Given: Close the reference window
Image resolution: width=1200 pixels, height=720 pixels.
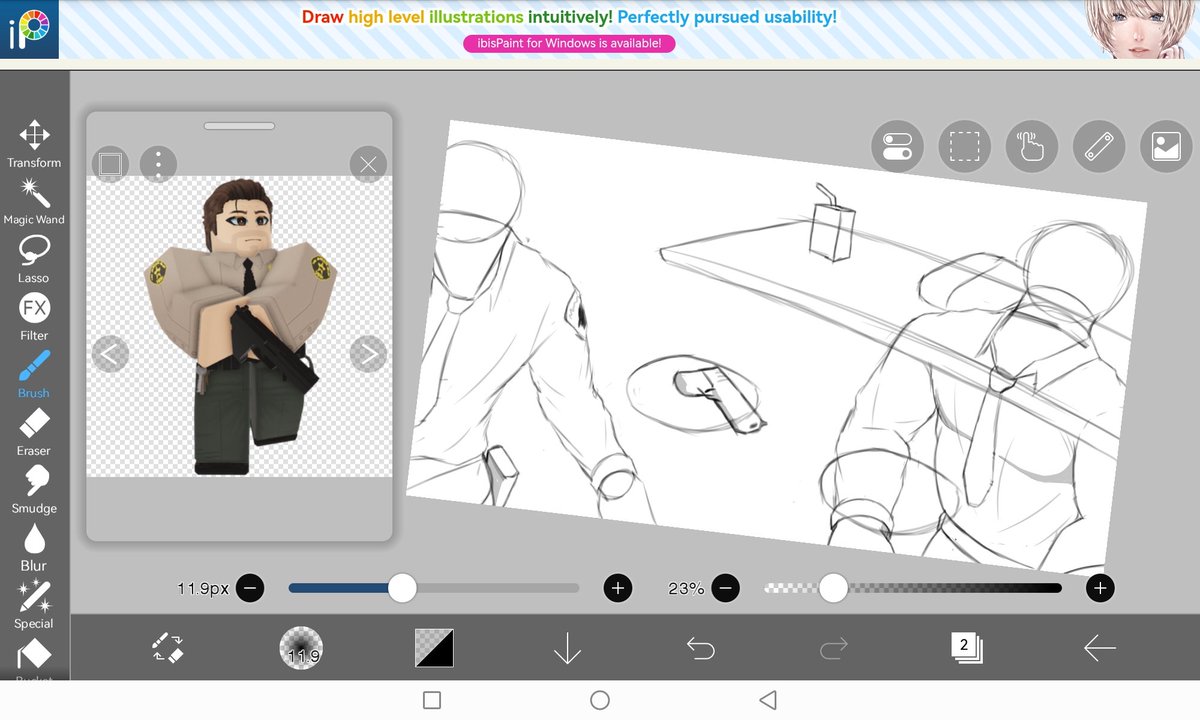Looking at the screenshot, I should (368, 163).
